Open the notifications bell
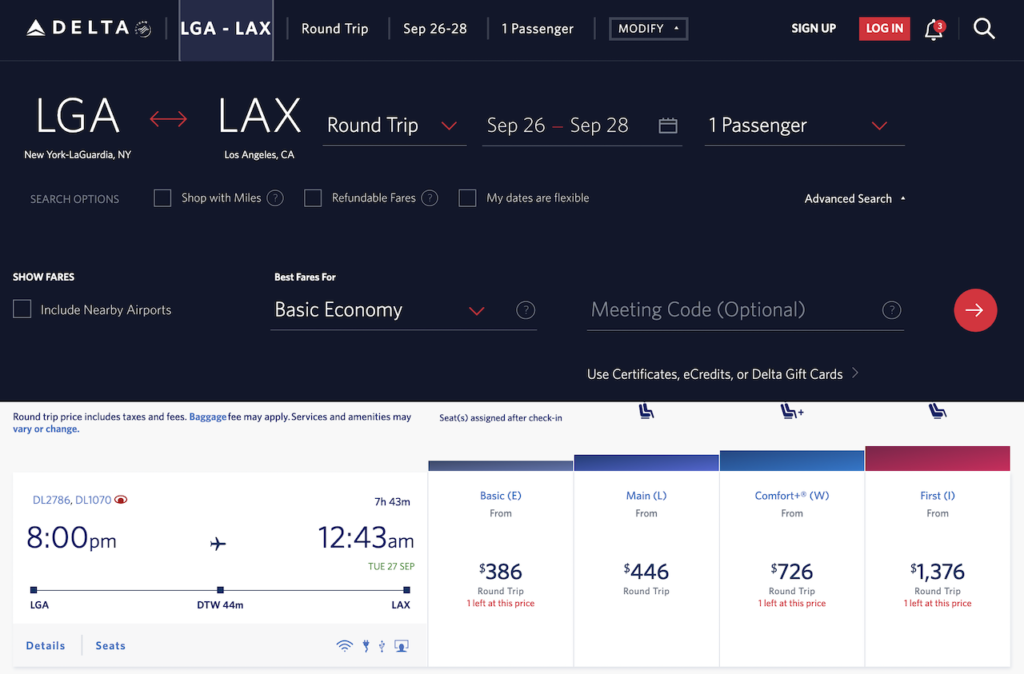Image resolution: width=1024 pixels, height=674 pixels. [x=934, y=29]
